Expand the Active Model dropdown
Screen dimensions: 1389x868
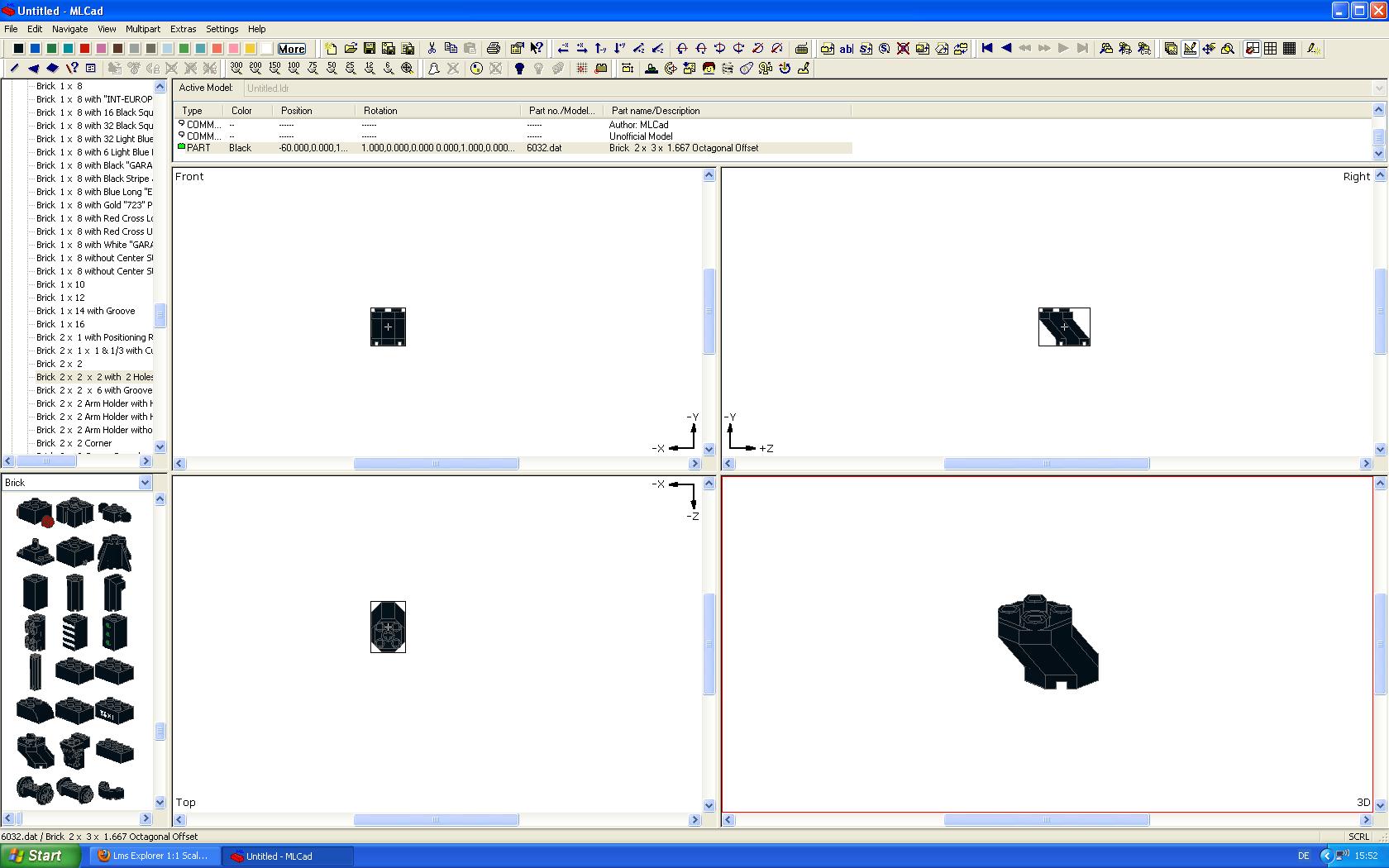[1378, 88]
